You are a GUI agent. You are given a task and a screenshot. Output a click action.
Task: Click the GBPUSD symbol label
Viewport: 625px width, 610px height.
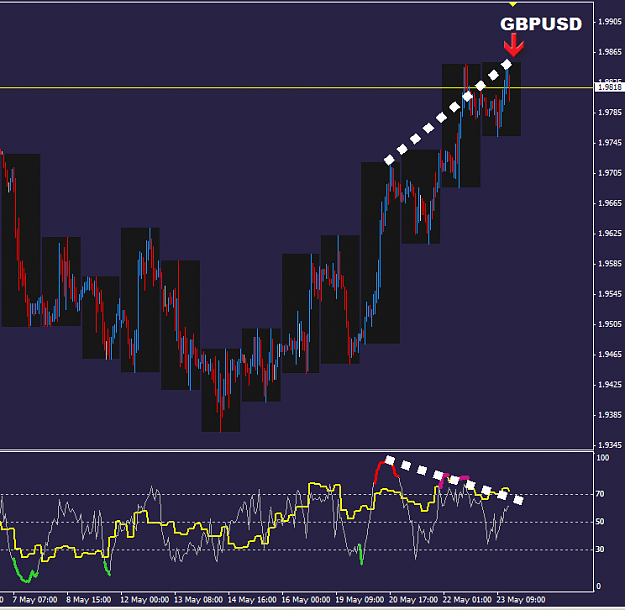tap(541, 24)
